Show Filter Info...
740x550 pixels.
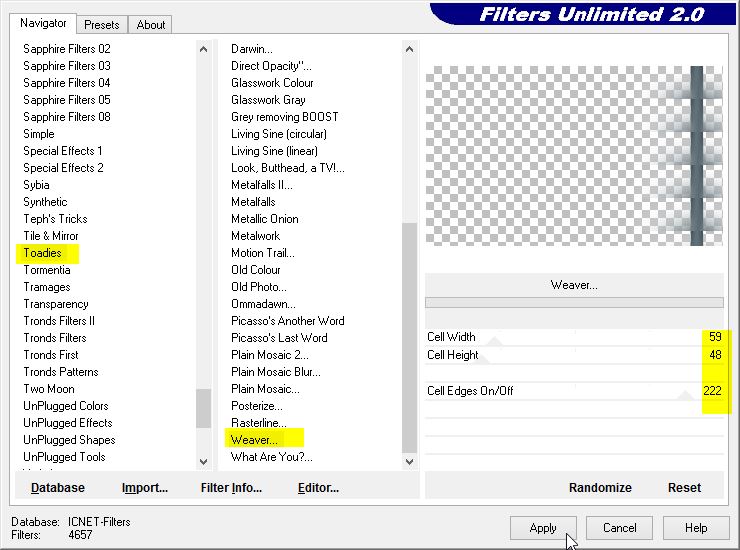(231, 488)
